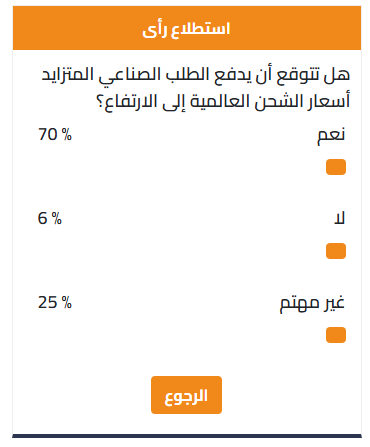Click the dark navy divider line at the bottom

(x=187, y=436)
